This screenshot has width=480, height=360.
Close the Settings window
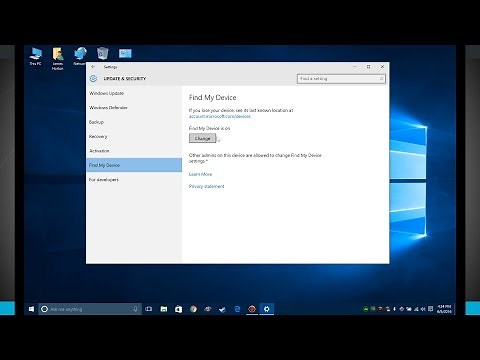382,67
